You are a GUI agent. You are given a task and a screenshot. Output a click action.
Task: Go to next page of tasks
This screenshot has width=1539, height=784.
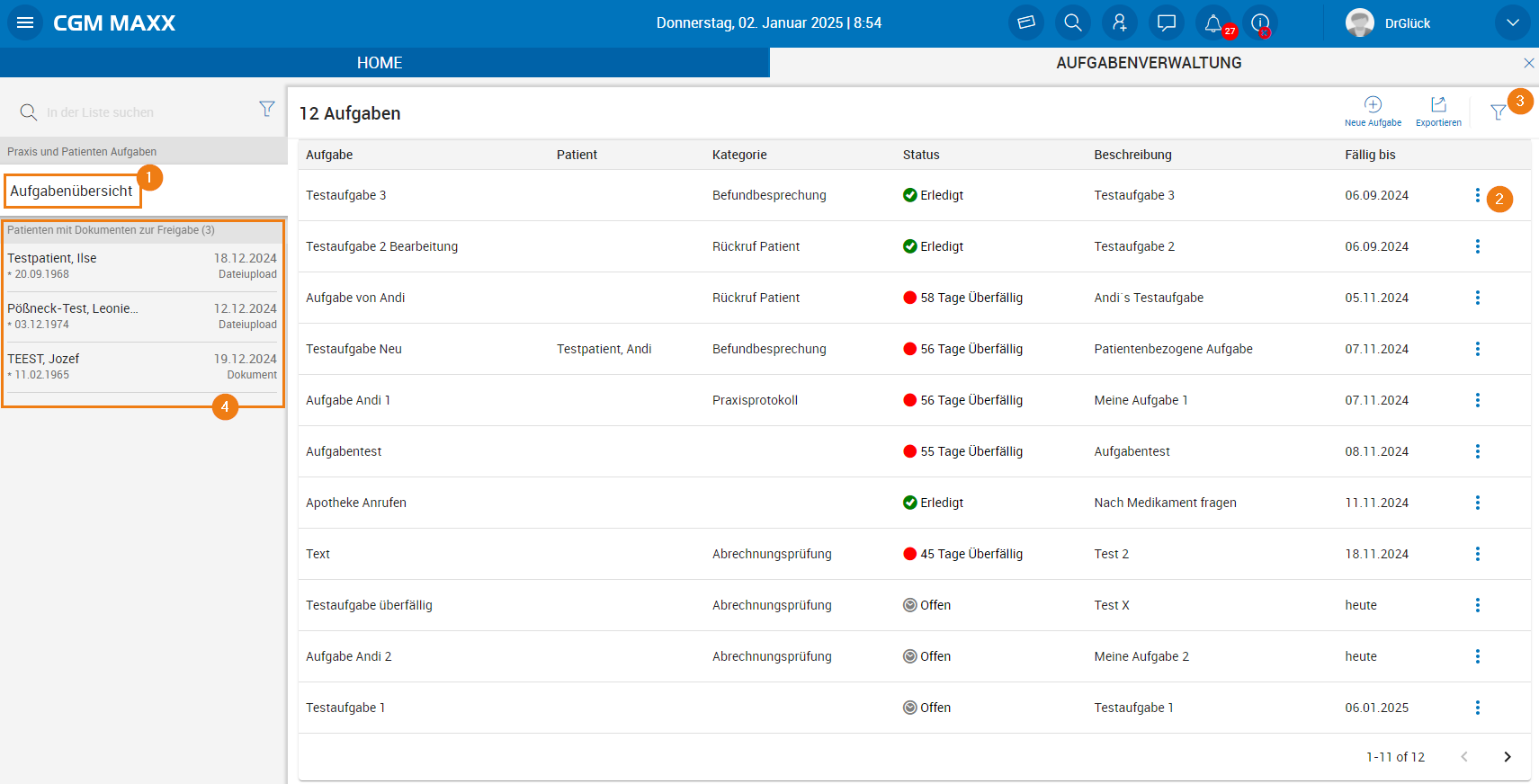[x=1508, y=757]
